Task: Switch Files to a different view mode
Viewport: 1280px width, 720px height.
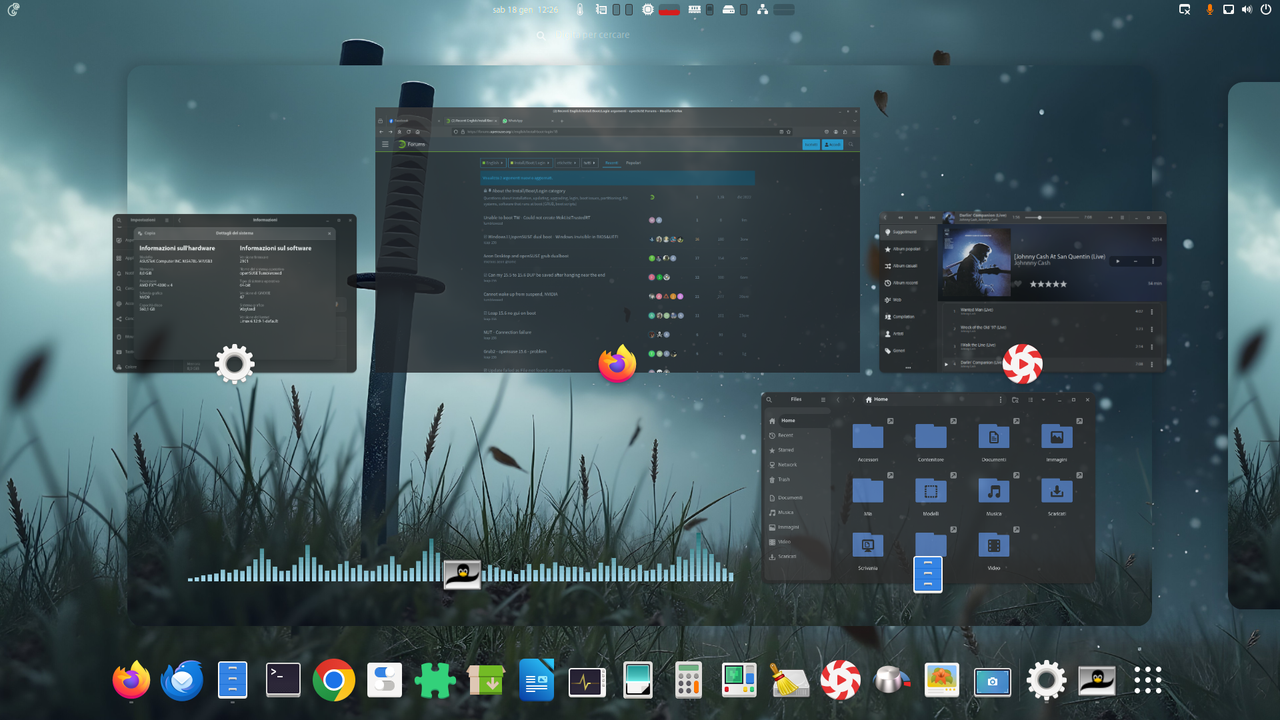Action: coord(1030,400)
